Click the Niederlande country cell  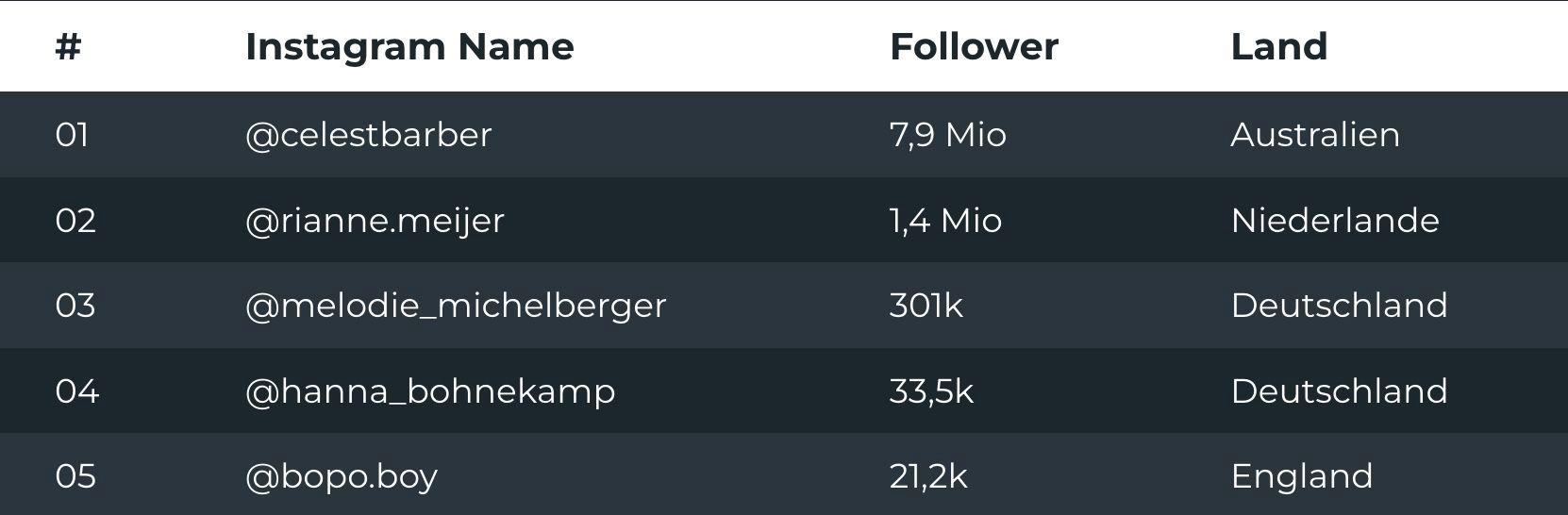1335,221
